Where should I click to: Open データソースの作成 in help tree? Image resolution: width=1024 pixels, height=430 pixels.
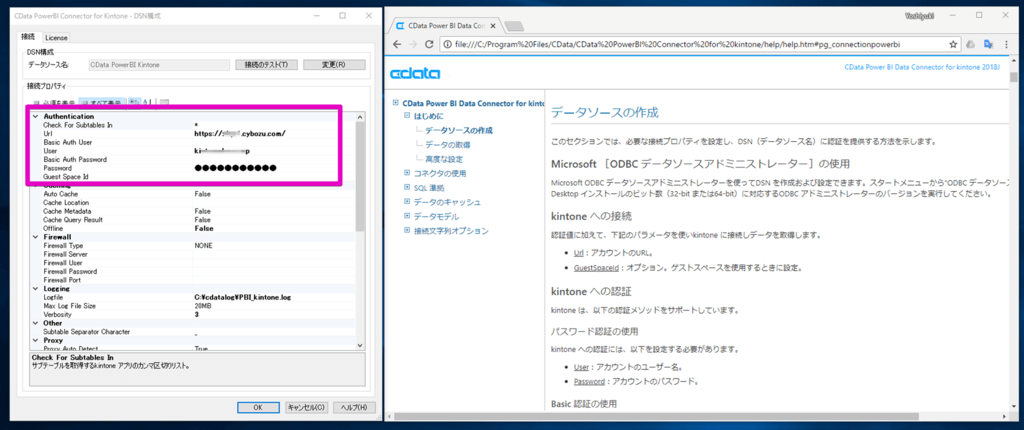click(x=458, y=130)
